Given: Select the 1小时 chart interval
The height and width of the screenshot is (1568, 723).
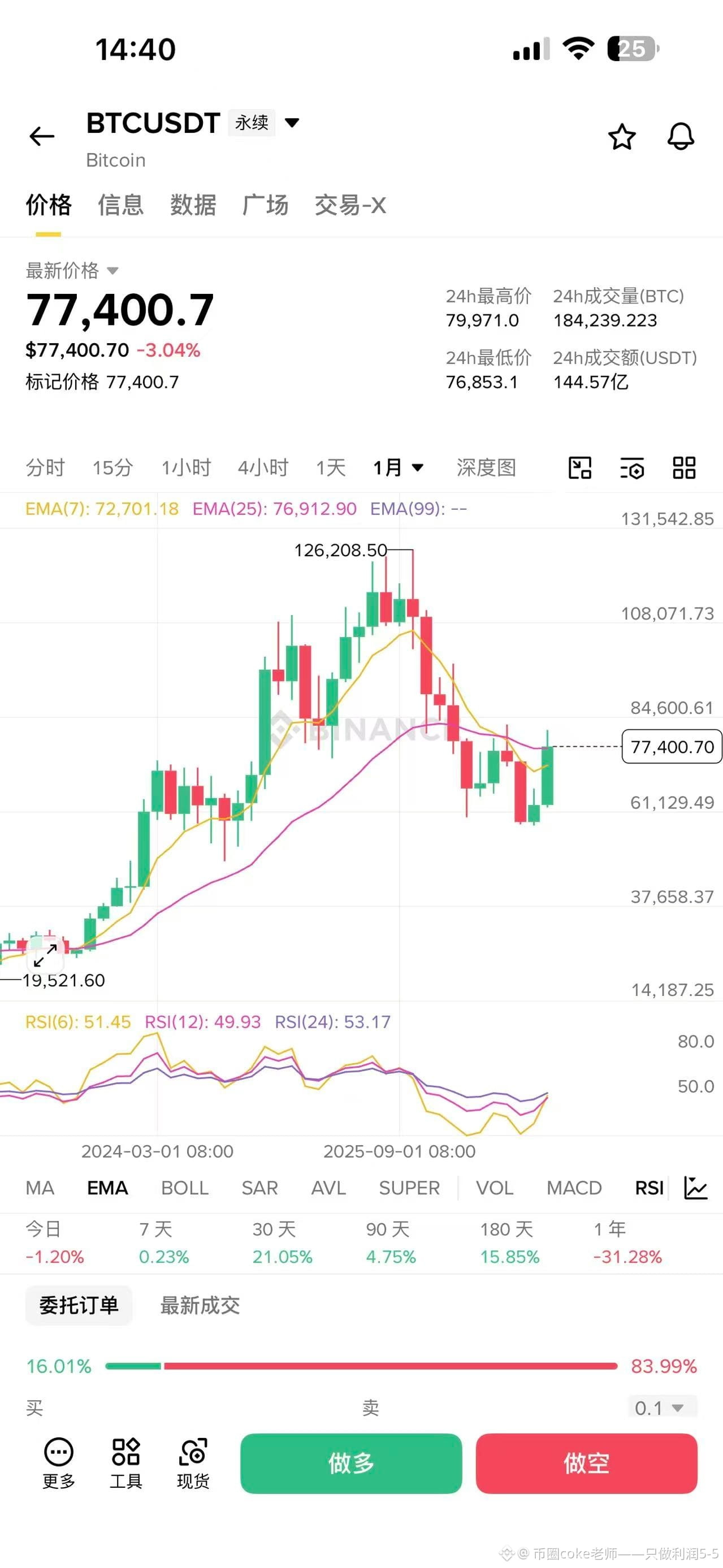Looking at the screenshot, I should pos(185,467).
